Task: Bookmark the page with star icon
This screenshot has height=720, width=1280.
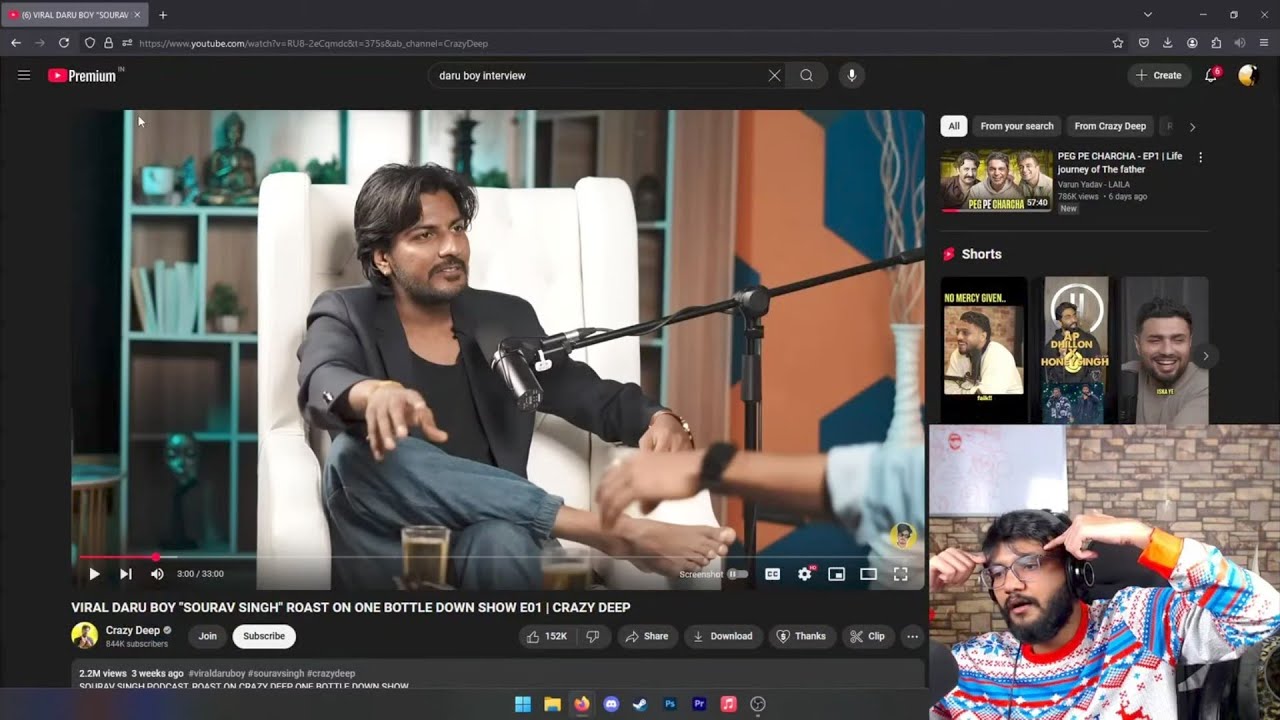Action: pos(1118,43)
